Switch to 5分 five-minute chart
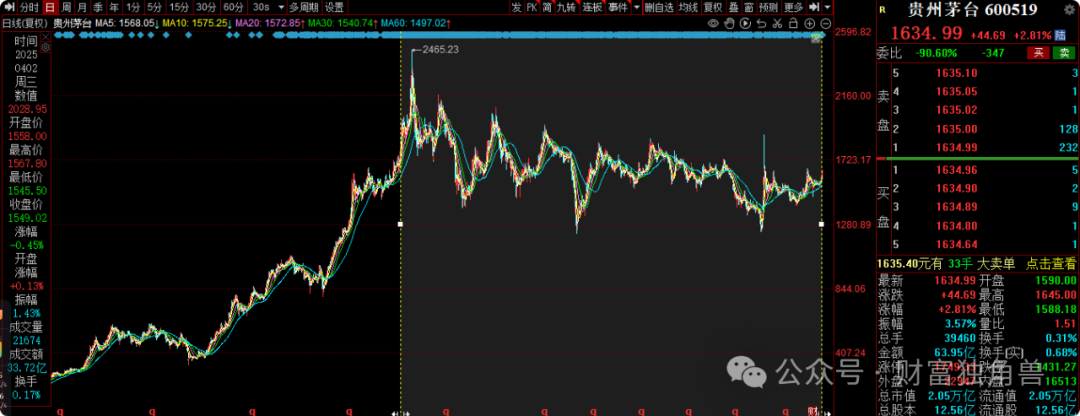Image resolution: width=1080 pixels, height=416 pixels. pos(155,7)
